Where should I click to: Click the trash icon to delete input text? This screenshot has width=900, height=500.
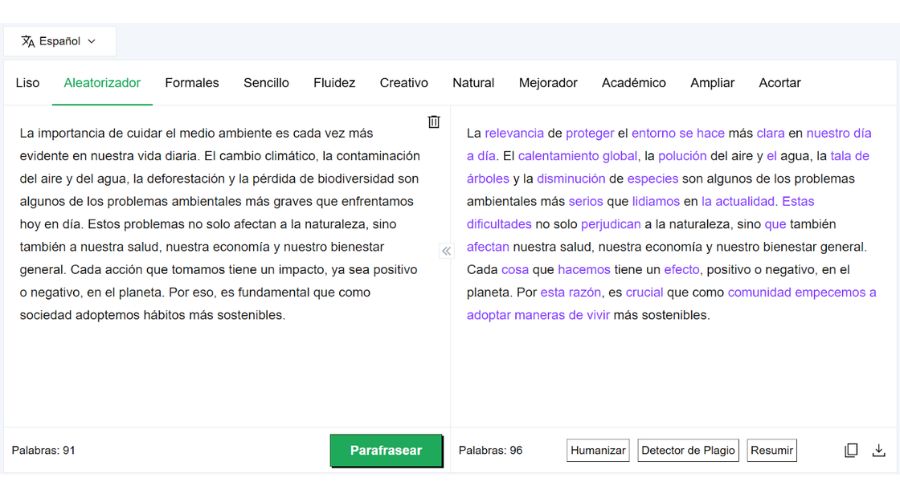(x=434, y=122)
